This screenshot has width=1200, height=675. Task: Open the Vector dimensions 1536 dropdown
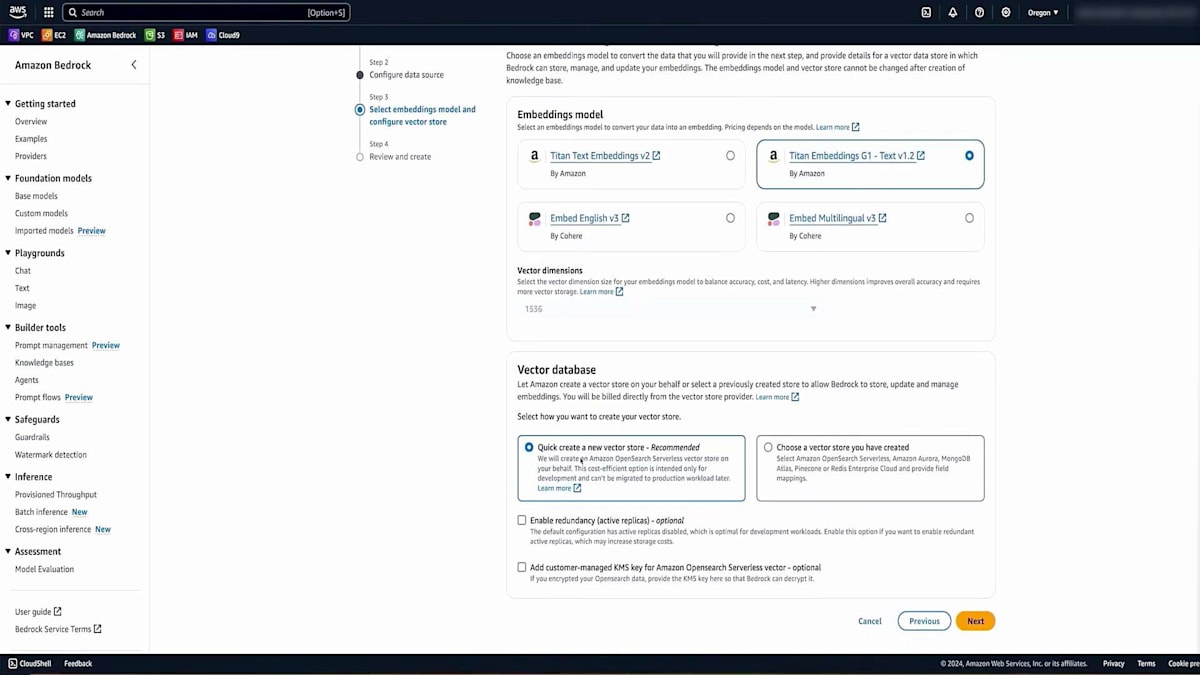pyautogui.click(x=669, y=309)
